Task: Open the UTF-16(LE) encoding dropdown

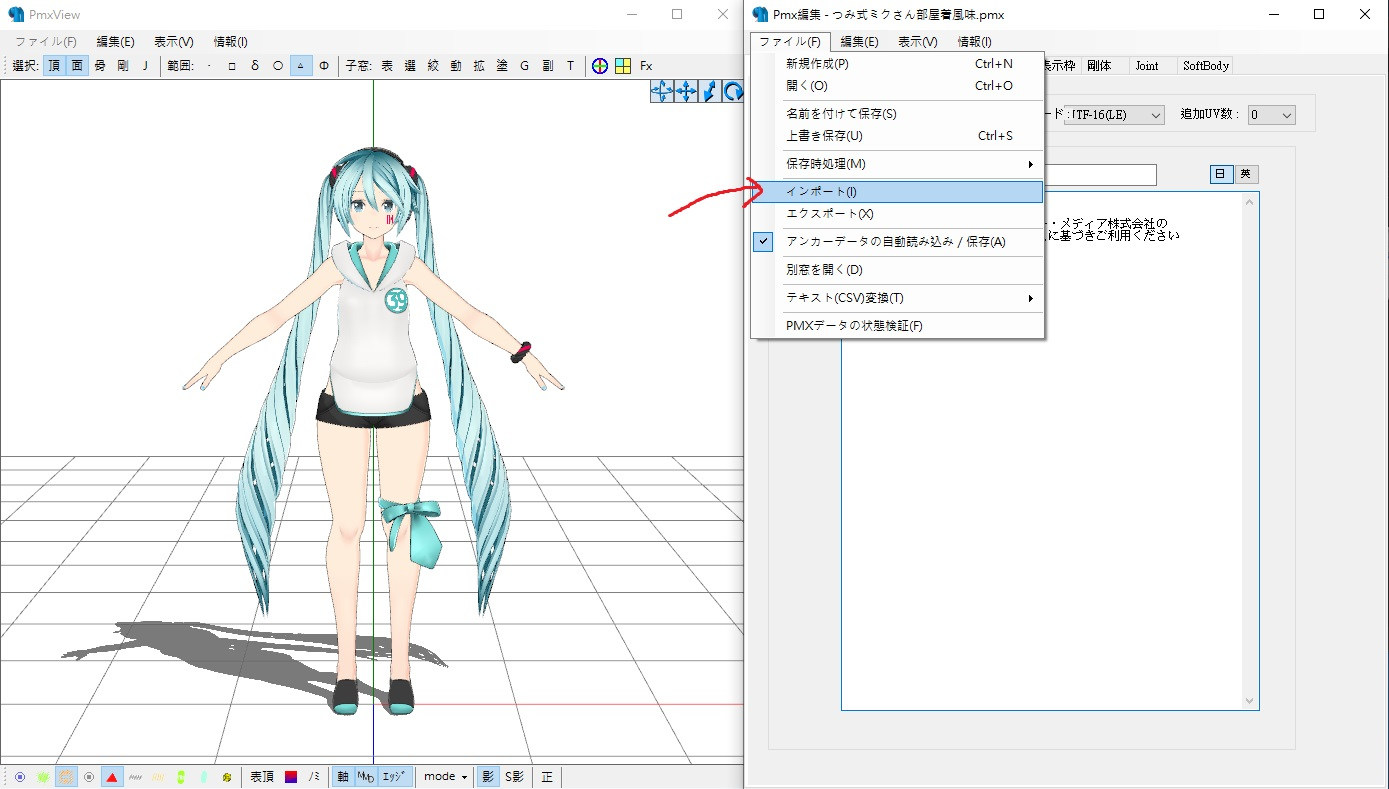Action: coord(1114,115)
